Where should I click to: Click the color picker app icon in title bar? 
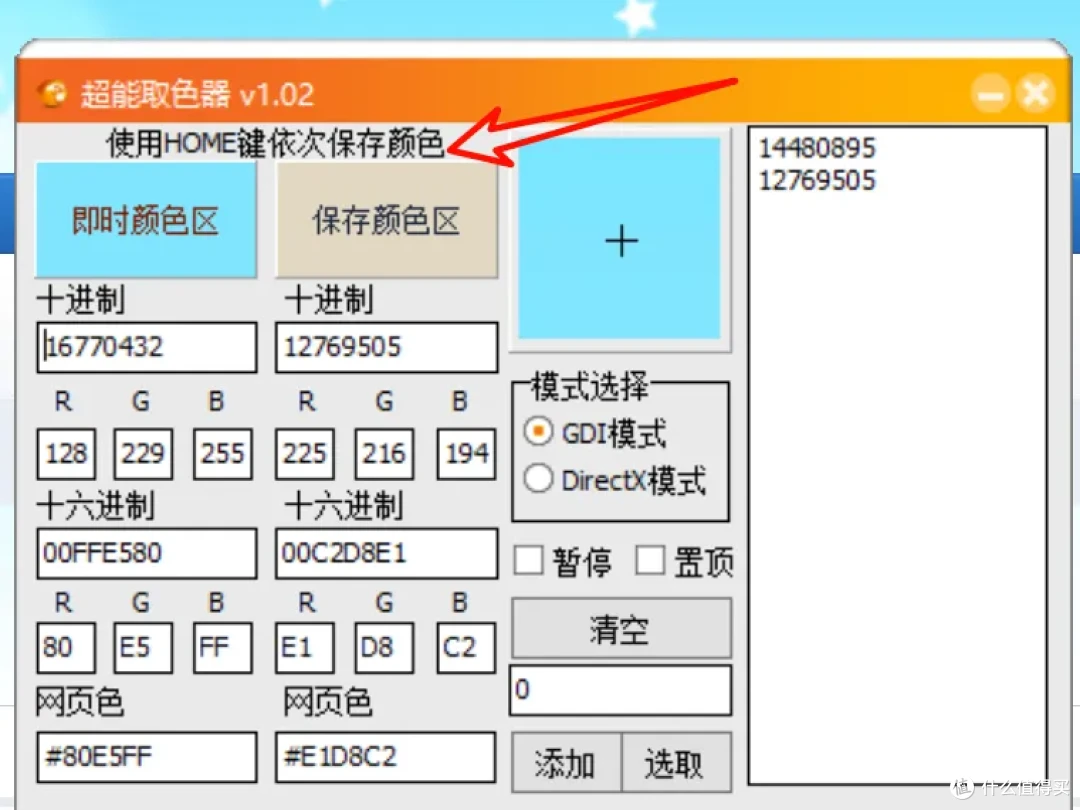[52, 94]
